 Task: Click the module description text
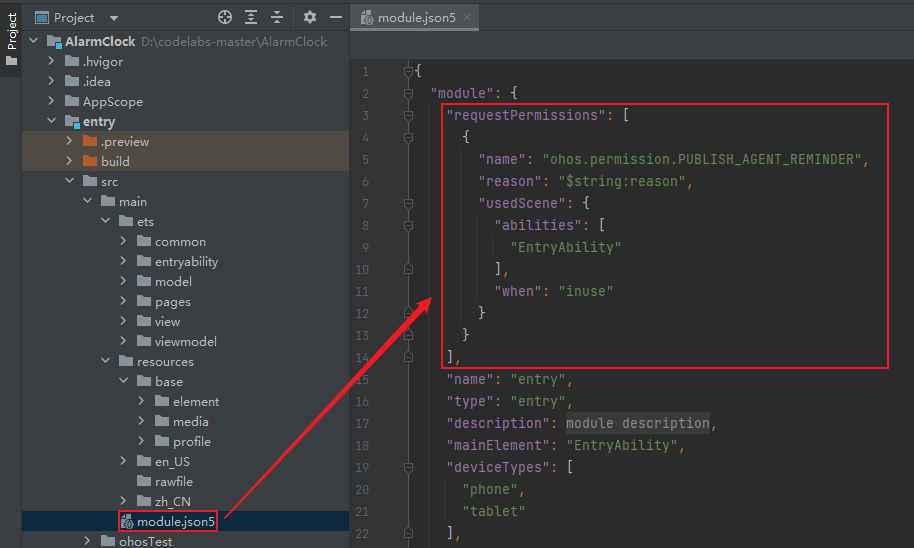(638, 423)
